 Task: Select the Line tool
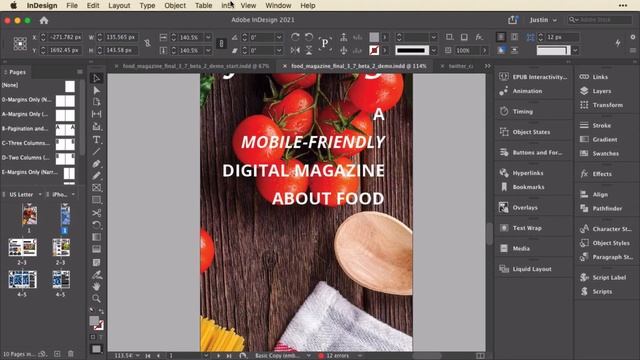(96, 151)
